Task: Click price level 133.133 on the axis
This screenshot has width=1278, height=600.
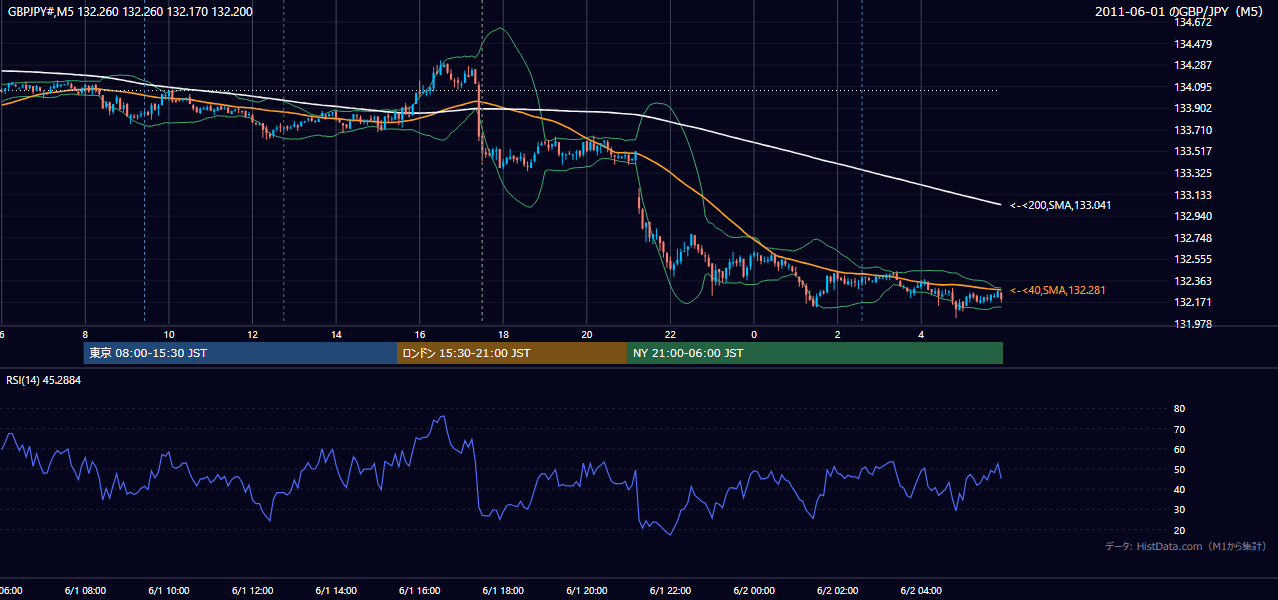Action: (1192, 195)
